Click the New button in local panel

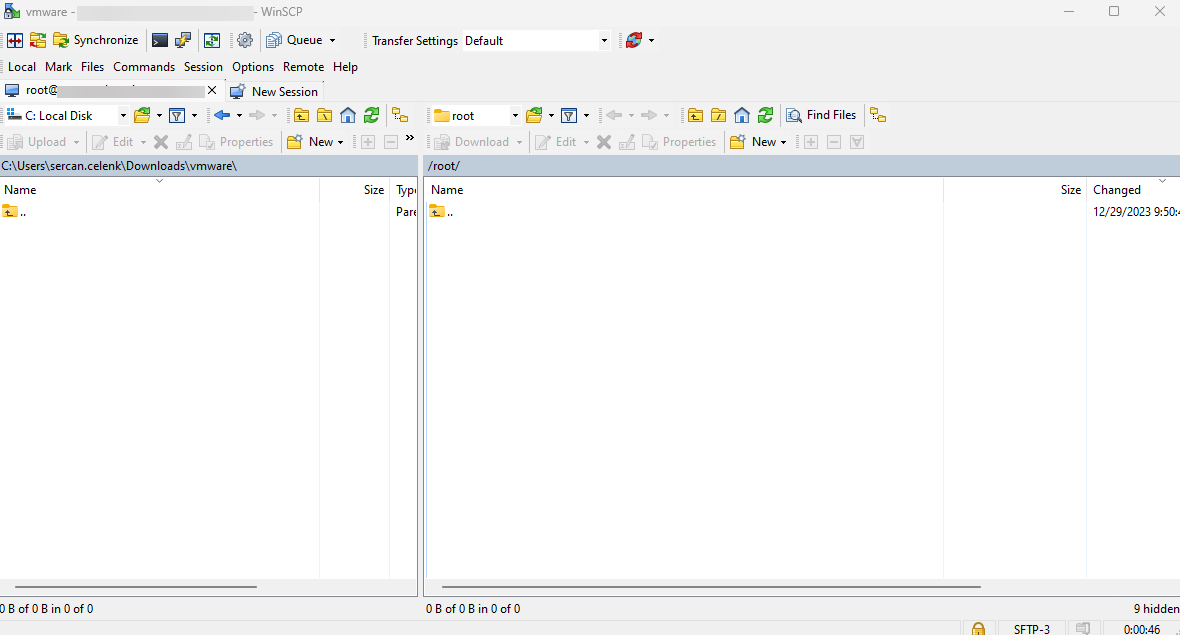point(315,141)
